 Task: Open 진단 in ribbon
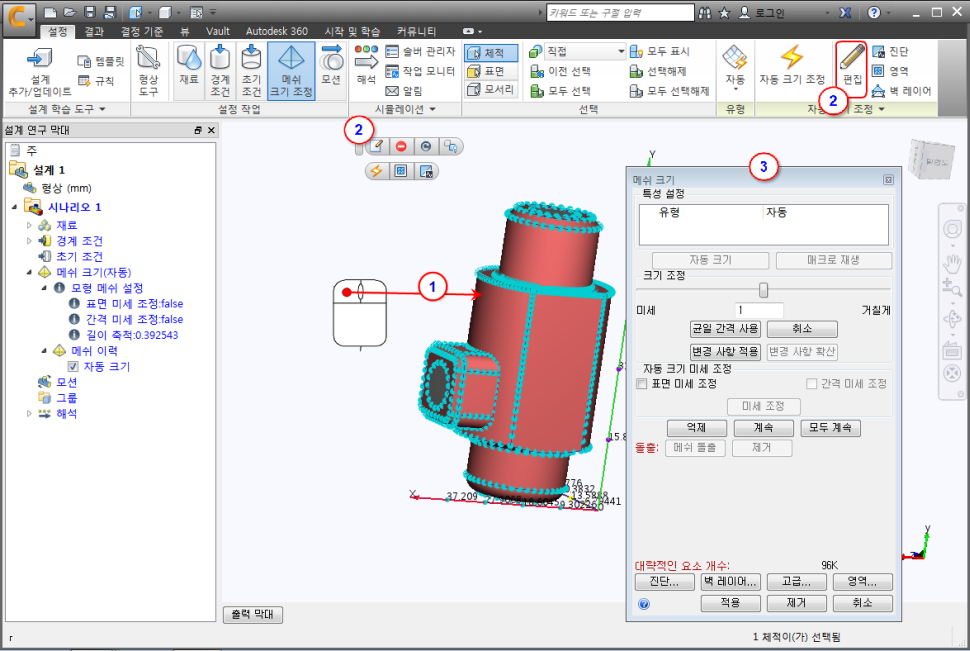[890, 51]
